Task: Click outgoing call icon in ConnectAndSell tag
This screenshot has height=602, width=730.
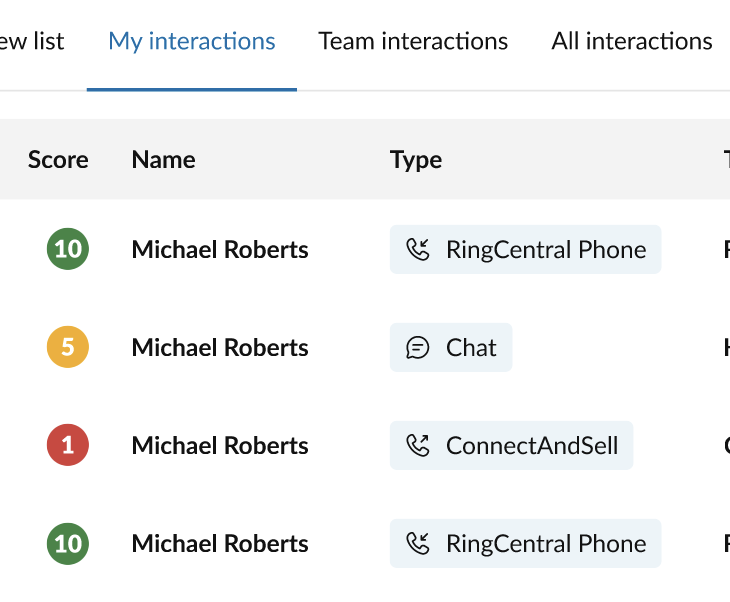Action: [x=418, y=445]
